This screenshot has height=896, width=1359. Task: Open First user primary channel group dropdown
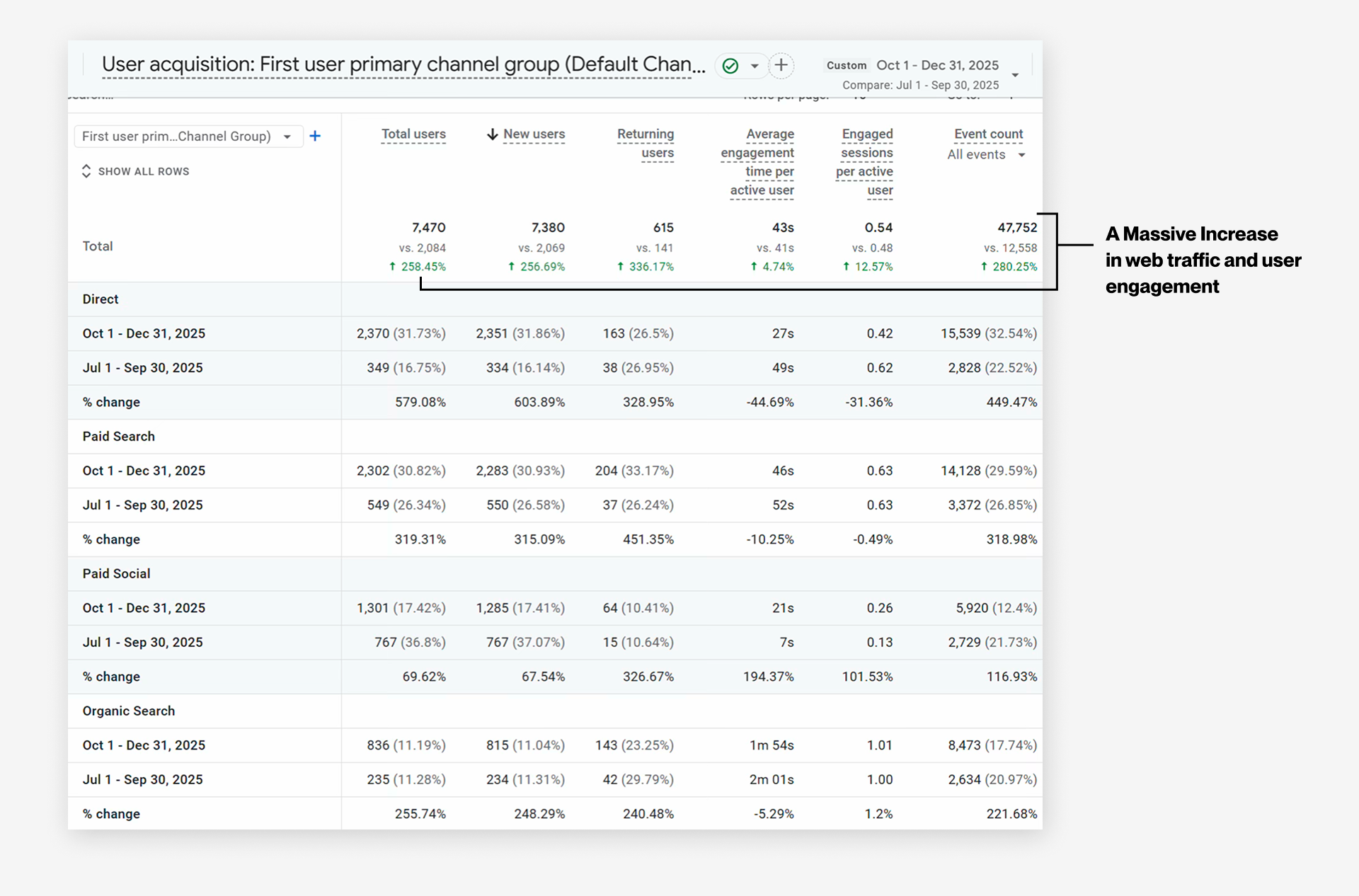click(x=188, y=136)
